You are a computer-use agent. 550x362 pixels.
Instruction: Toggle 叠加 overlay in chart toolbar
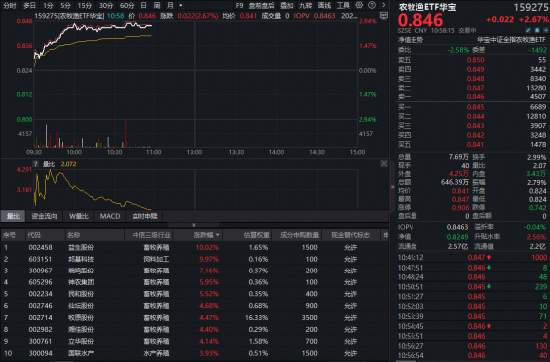pos(287,5)
